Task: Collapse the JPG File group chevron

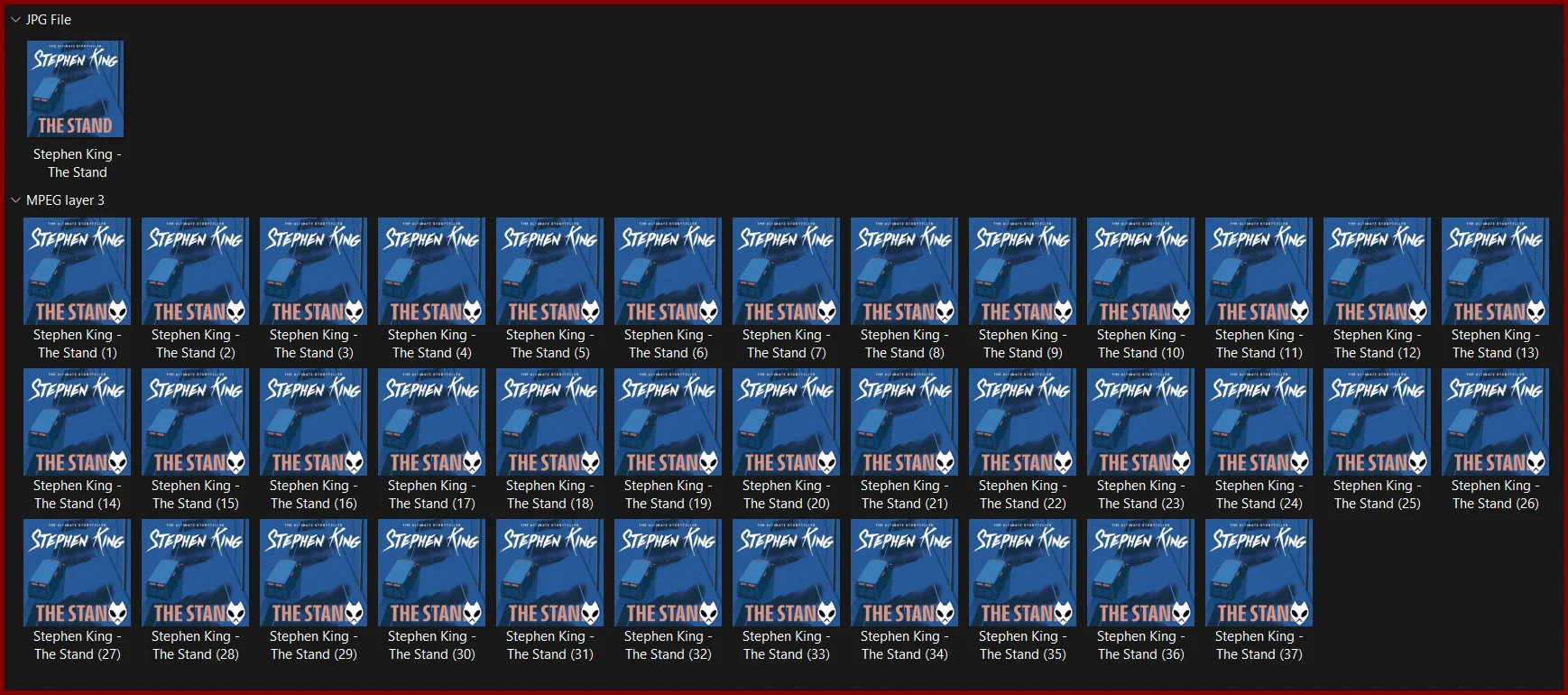Action: (x=15, y=20)
